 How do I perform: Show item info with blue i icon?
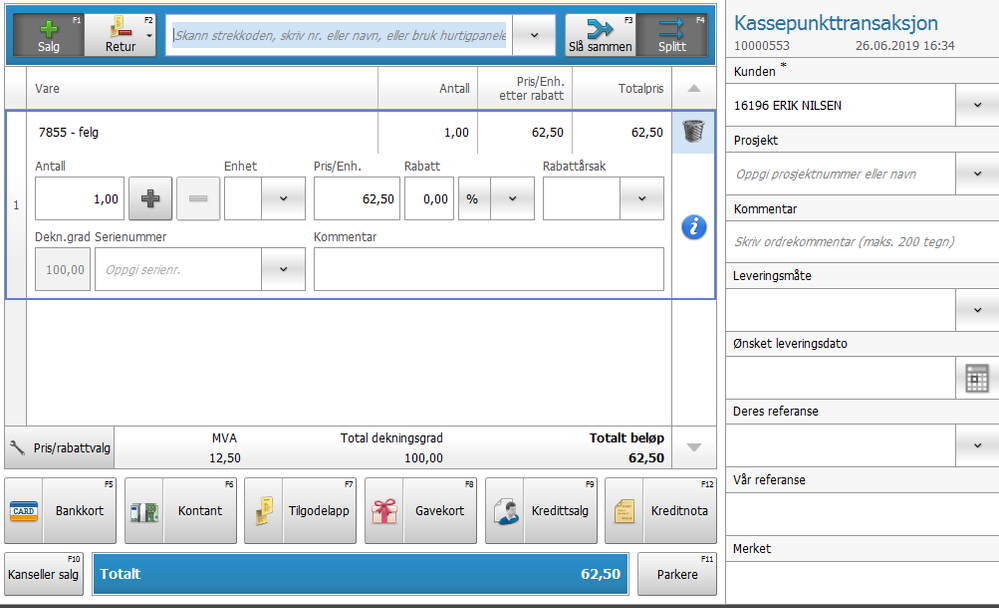pyautogui.click(x=694, y=227)
